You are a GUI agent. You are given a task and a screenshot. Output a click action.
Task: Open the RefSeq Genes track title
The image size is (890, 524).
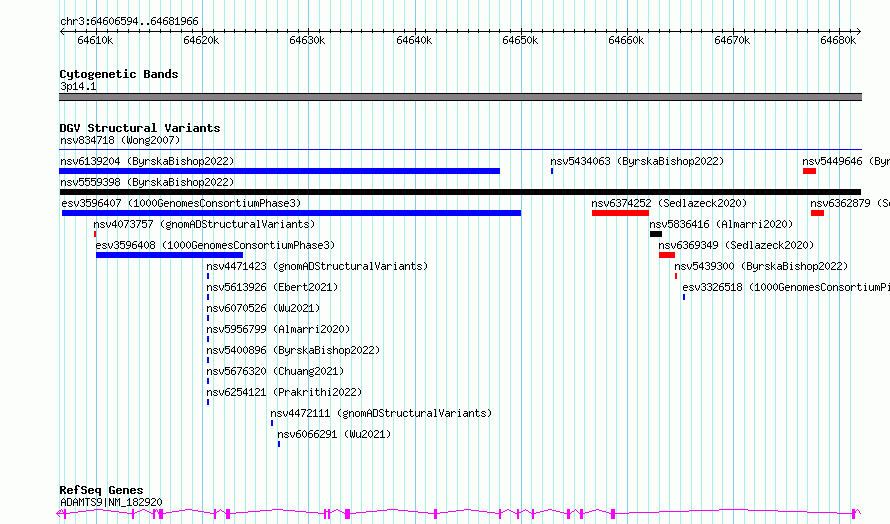pyautogui.click(x=101, y=490)
